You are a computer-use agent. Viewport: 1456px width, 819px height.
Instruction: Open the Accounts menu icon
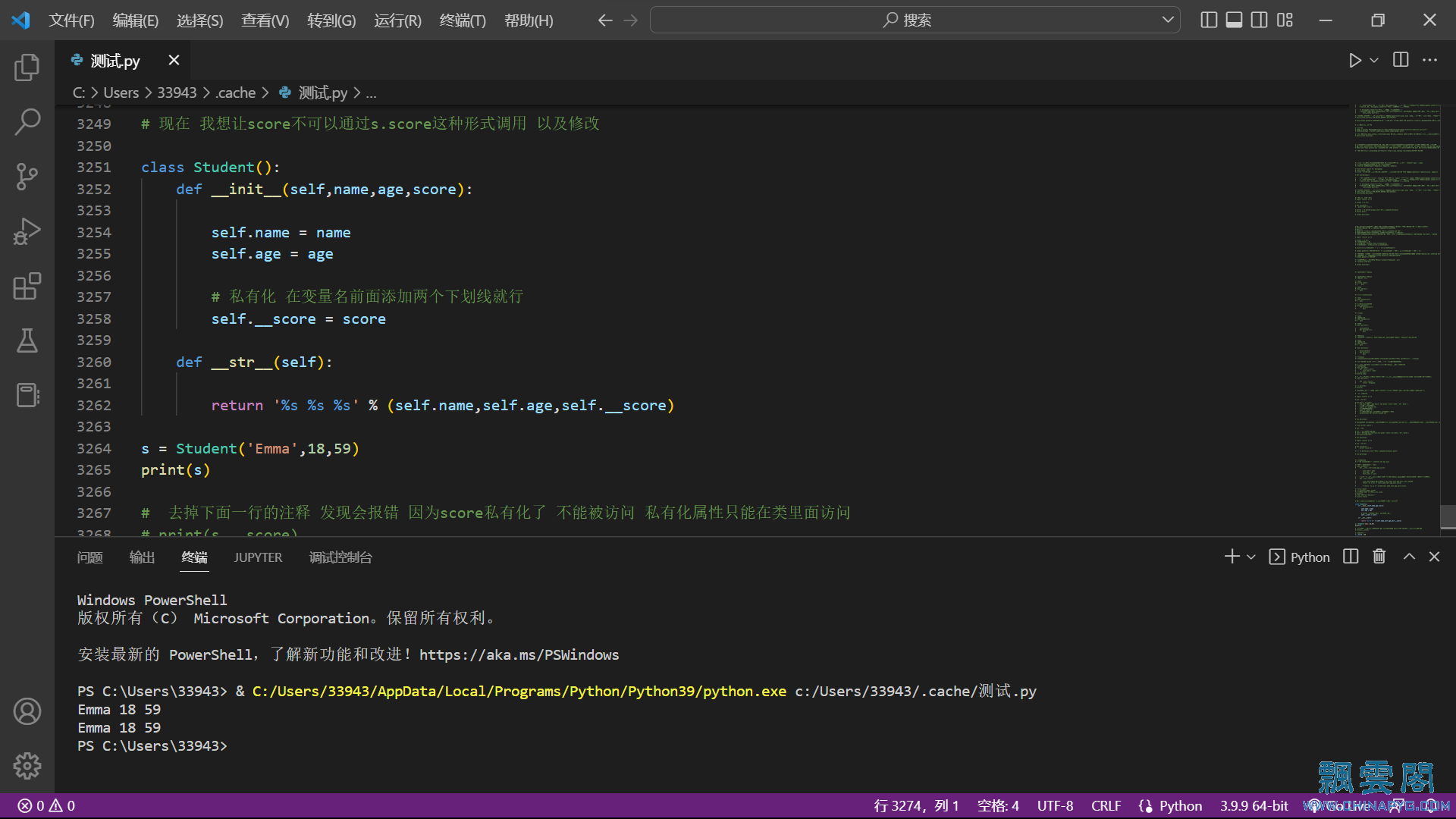click(27, 711)
